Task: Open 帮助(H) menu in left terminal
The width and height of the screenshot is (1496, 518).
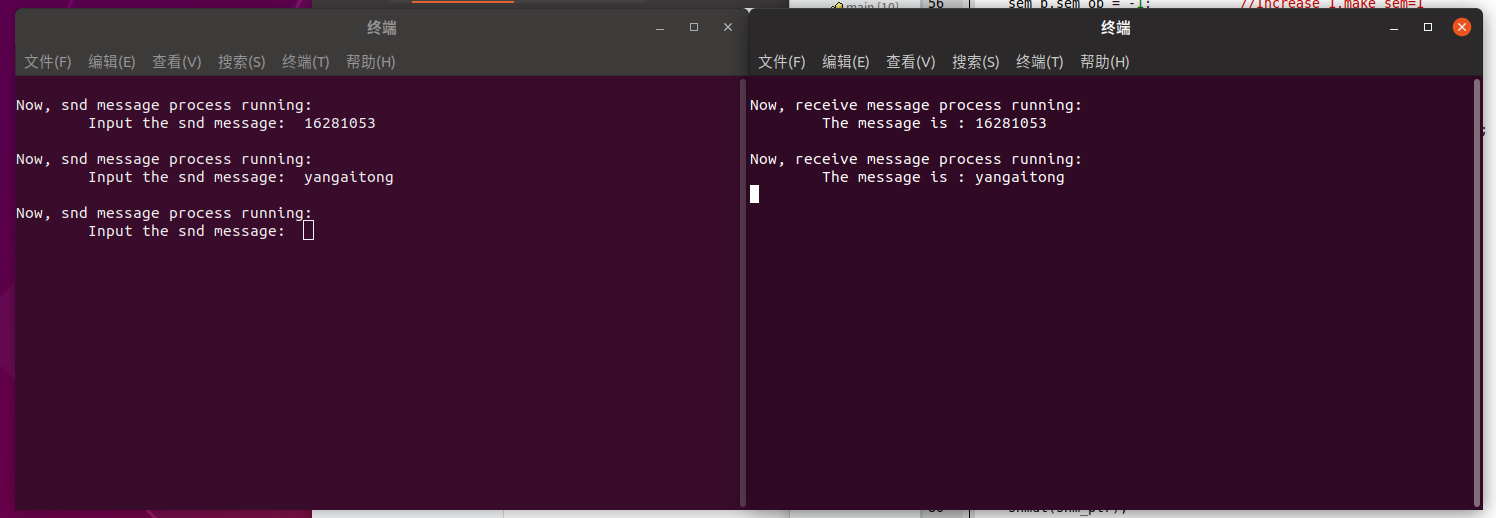Action: point(371,62)
